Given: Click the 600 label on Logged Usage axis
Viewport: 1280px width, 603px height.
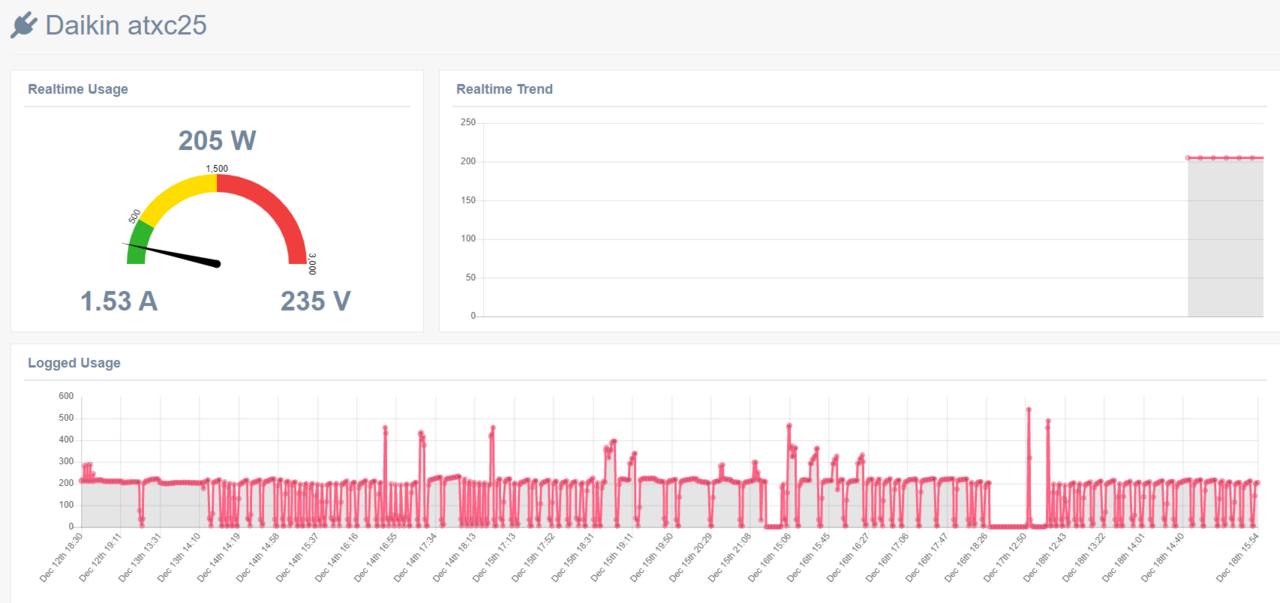Looking at the screenshot, I should point(66,396).
